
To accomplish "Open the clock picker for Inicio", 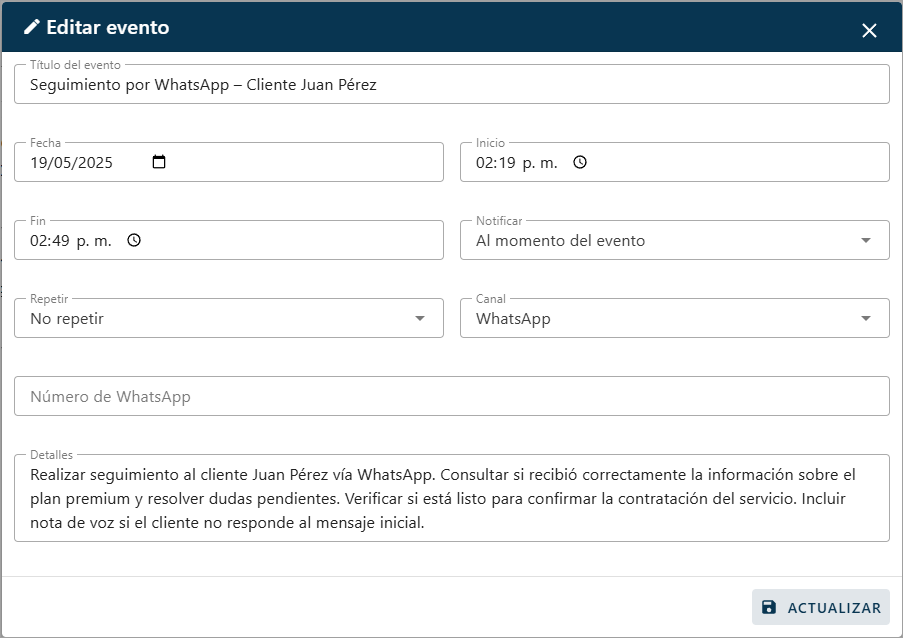I will [x=579, y=162].
